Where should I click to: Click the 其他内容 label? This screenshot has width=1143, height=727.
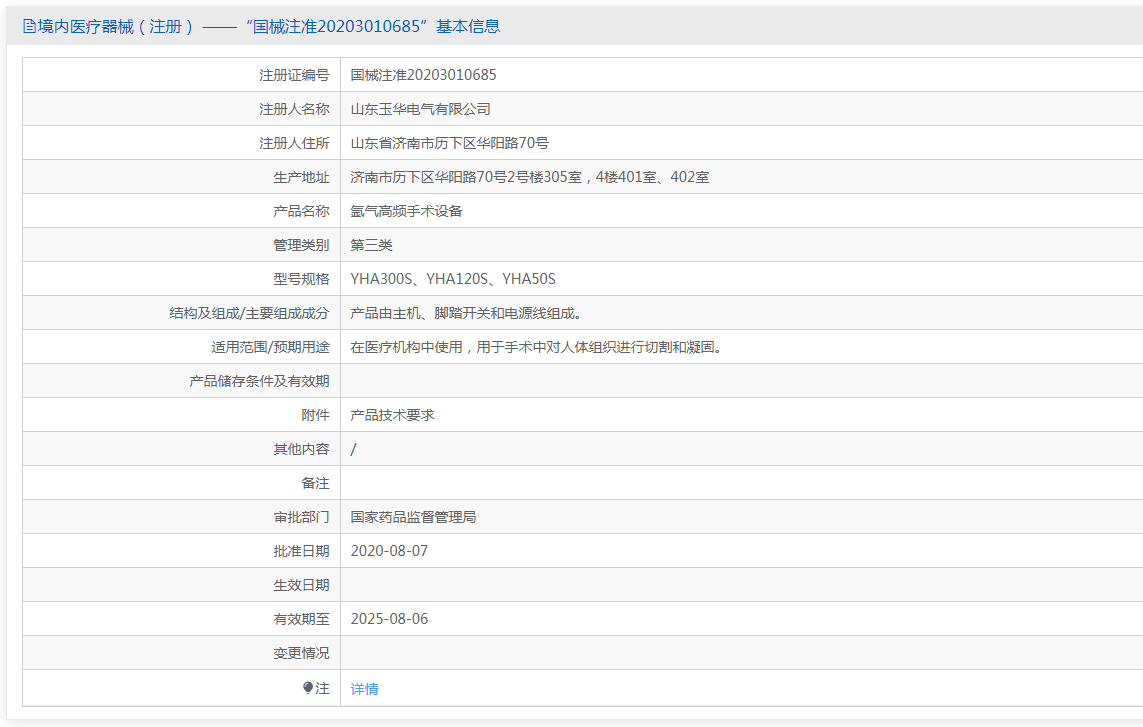pyautogui.click(x=301, y=449)
